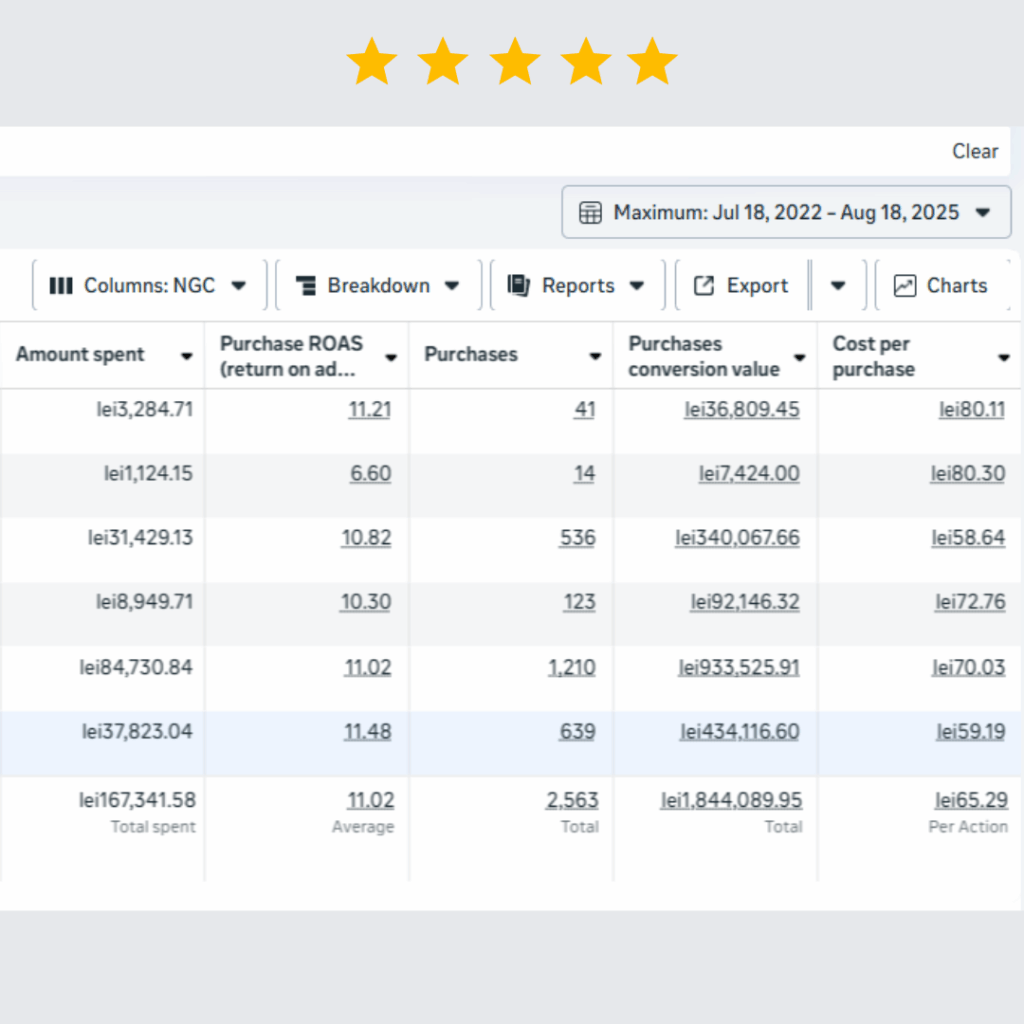The image size is (1024, 1024).
Task: Click the Columns bars icon
Action: pyautogui.click(x=61, y=286)
